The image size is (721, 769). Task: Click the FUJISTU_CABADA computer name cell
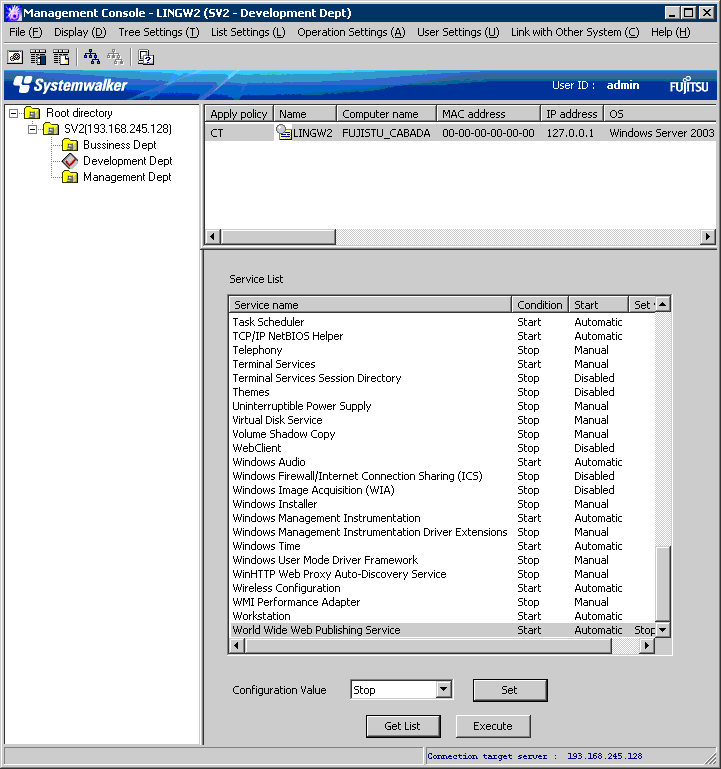[386, 133]
